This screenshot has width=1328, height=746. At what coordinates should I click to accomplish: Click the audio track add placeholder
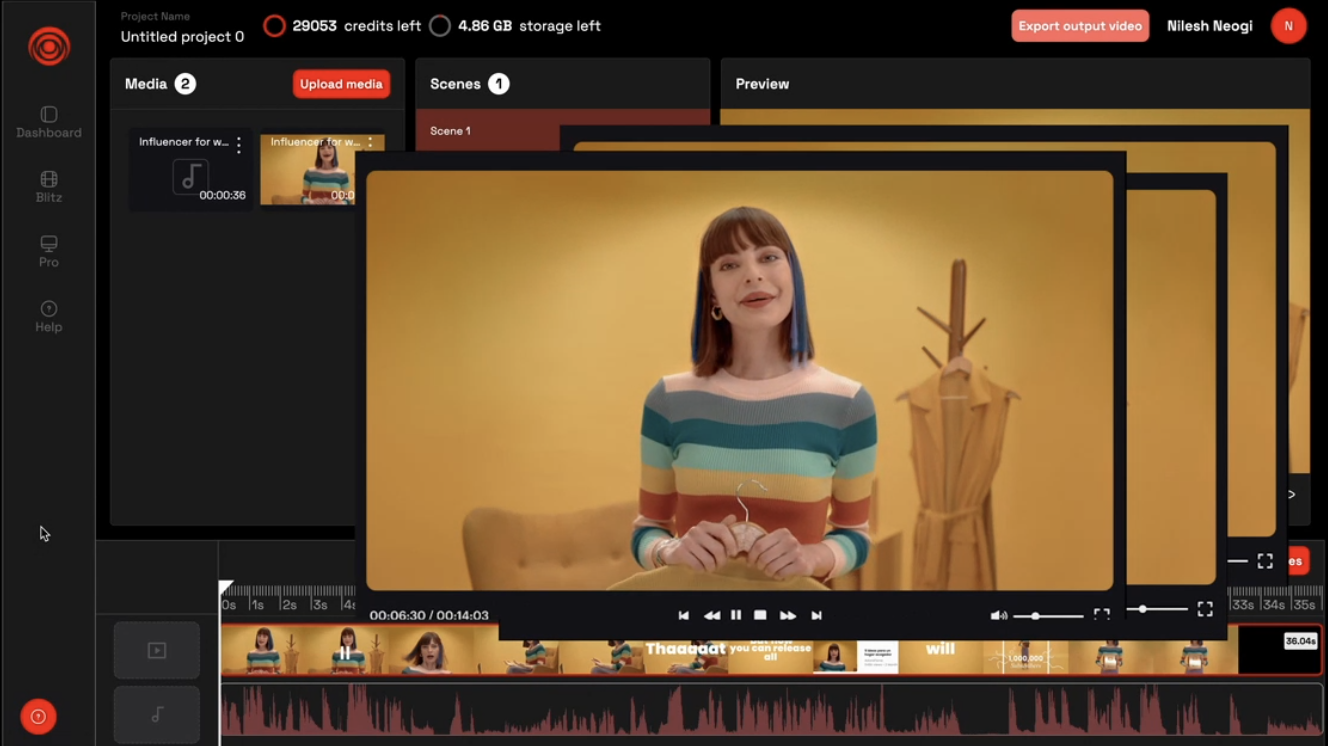[x=157, y=714]
